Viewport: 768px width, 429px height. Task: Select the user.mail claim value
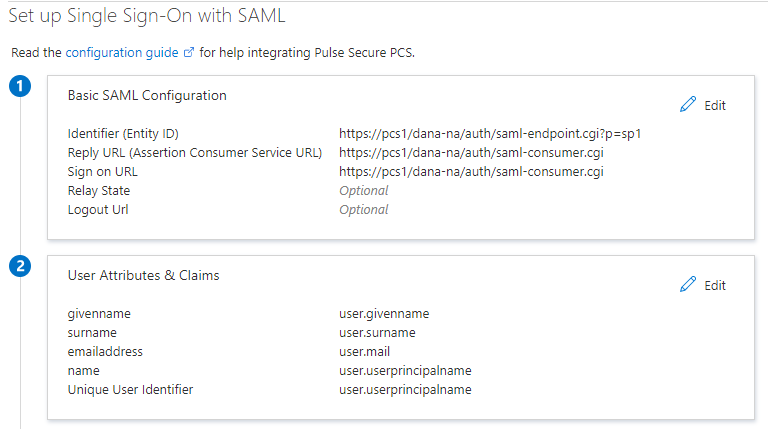click(x=365, y=351)
